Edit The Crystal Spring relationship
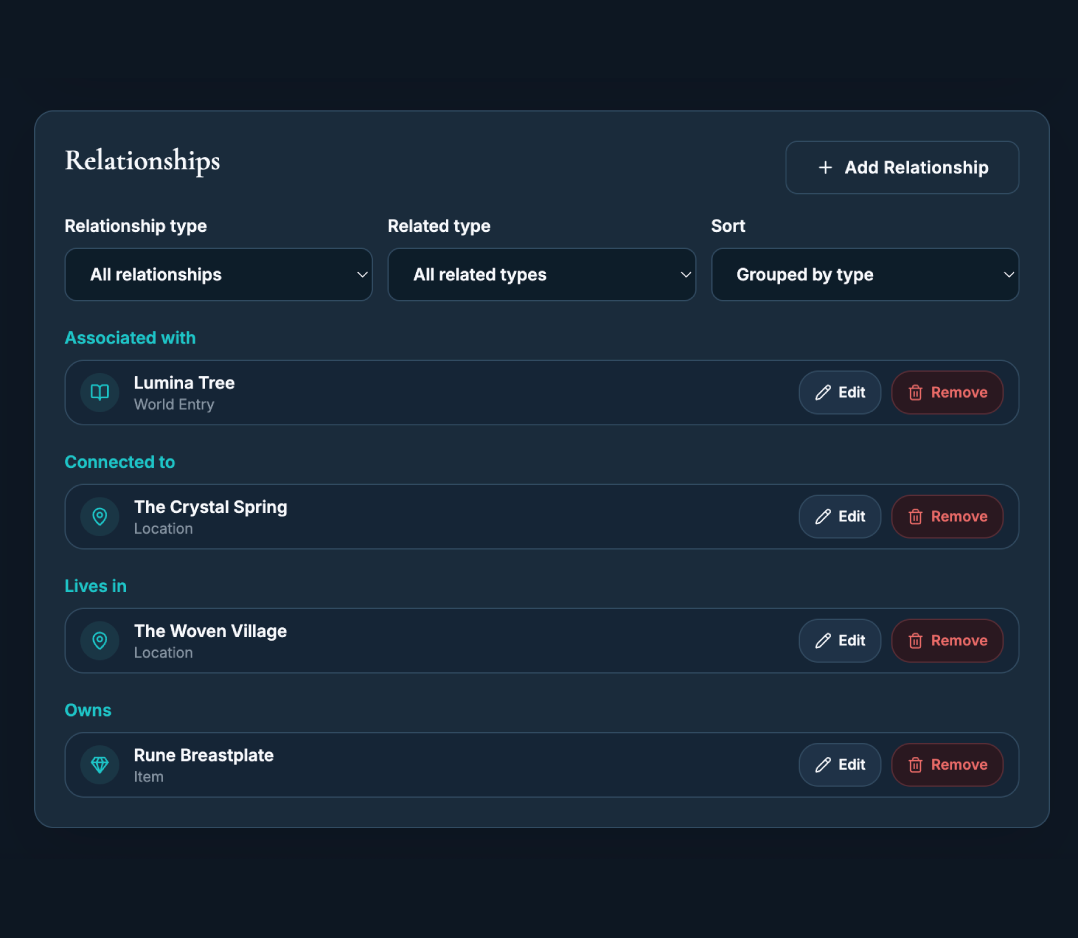The height and width of the screenshot is (938, 1078). click(839, 516)
